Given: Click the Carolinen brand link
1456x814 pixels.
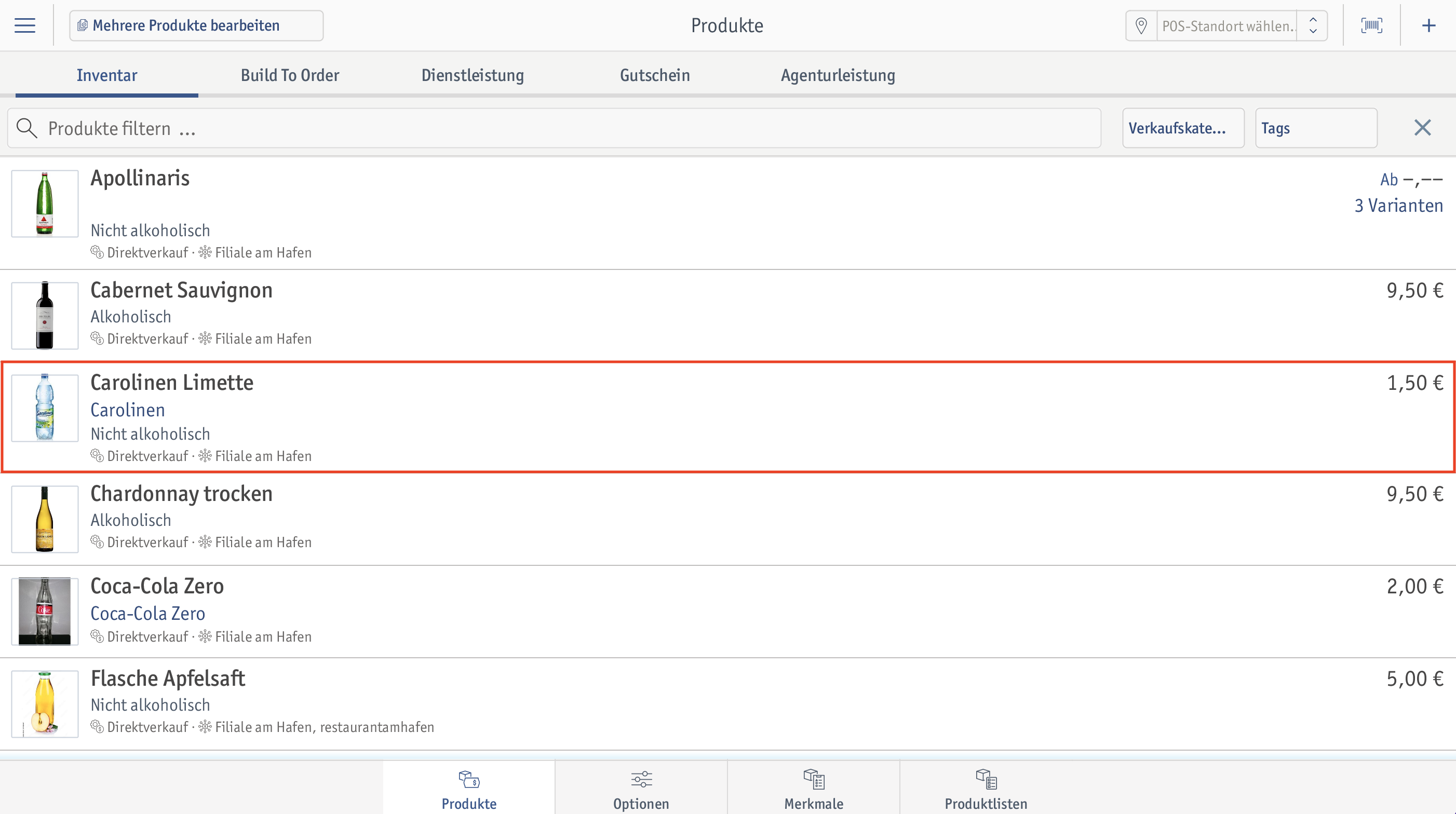Looking at the screenshot, I should (x=128, y=410).
